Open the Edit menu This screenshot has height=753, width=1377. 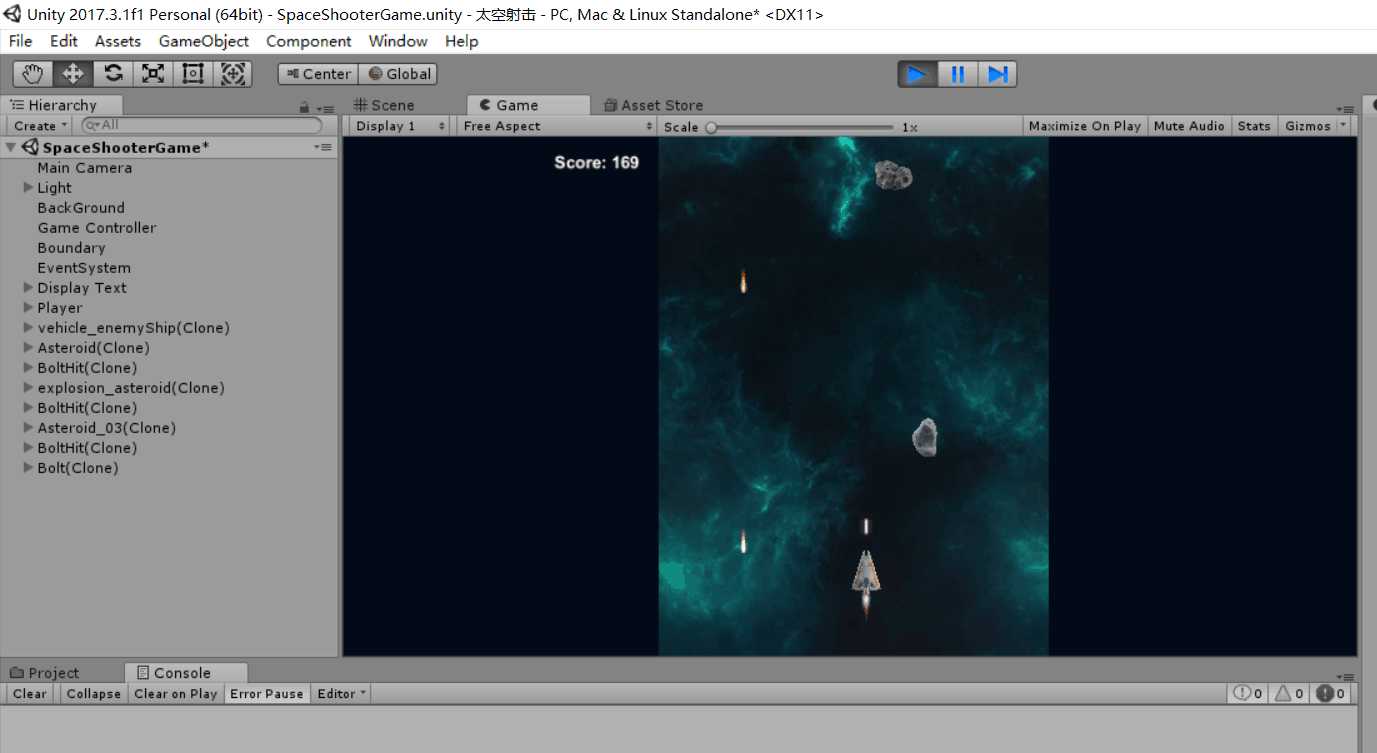point(64,41)
